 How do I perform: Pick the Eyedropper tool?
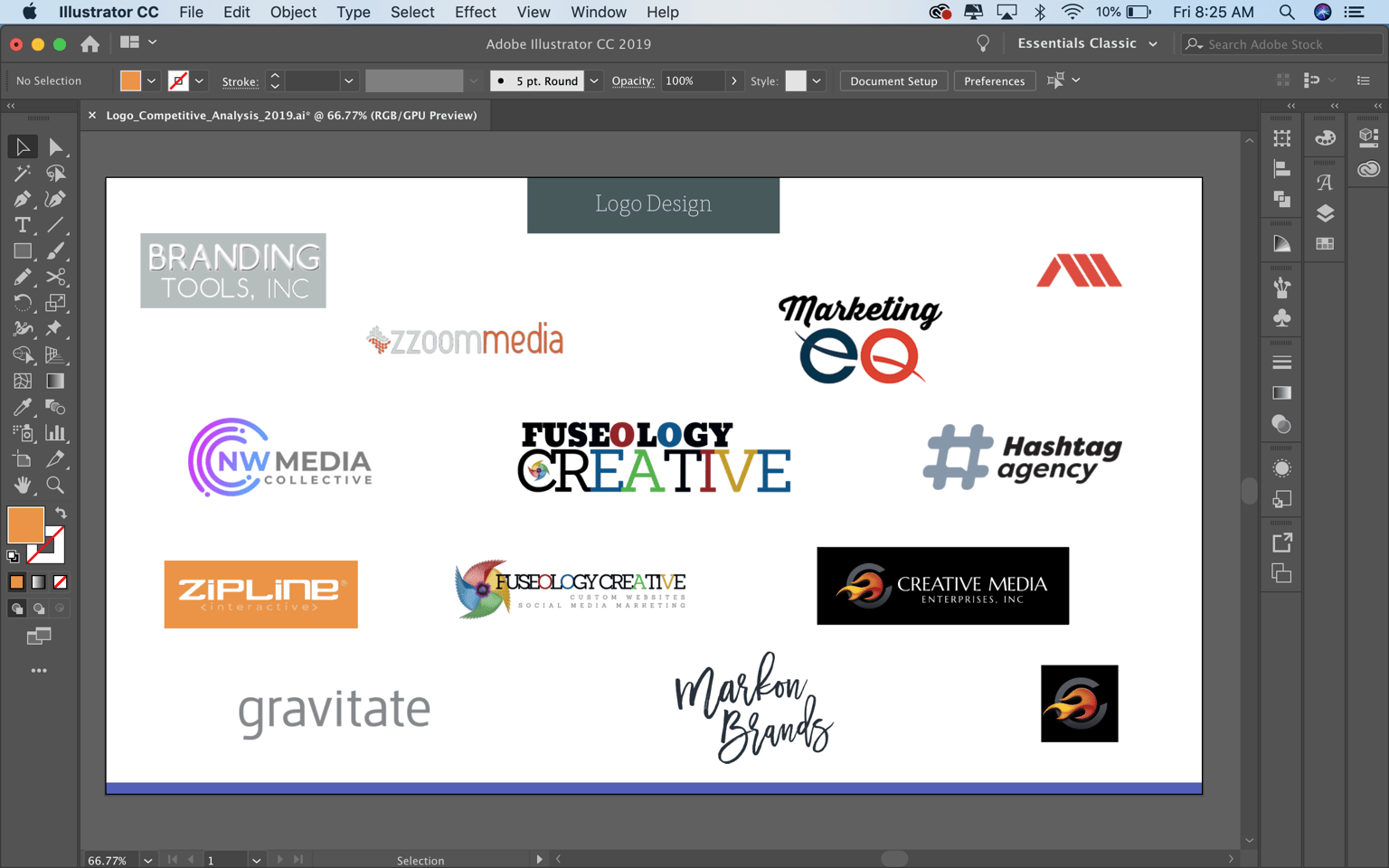coord(23,407)
